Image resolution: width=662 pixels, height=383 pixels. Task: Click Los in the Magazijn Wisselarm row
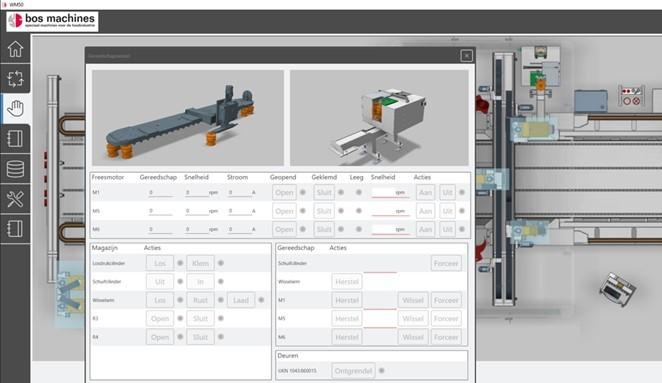(x=160, y=300)
